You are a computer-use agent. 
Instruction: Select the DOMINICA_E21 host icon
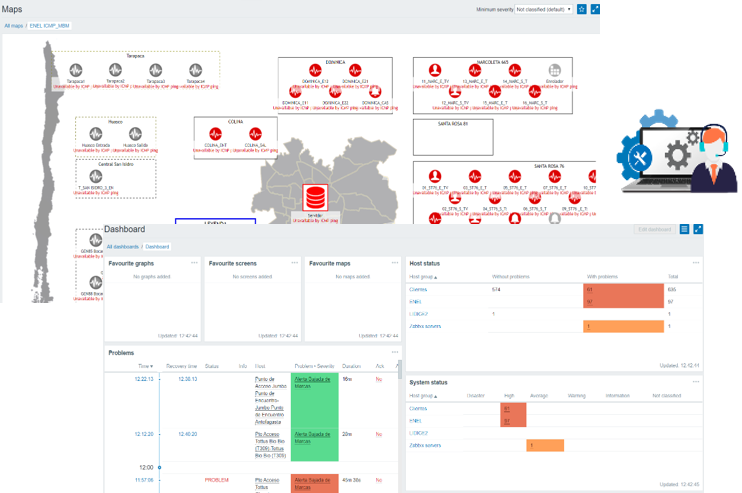tap(355, 70)
